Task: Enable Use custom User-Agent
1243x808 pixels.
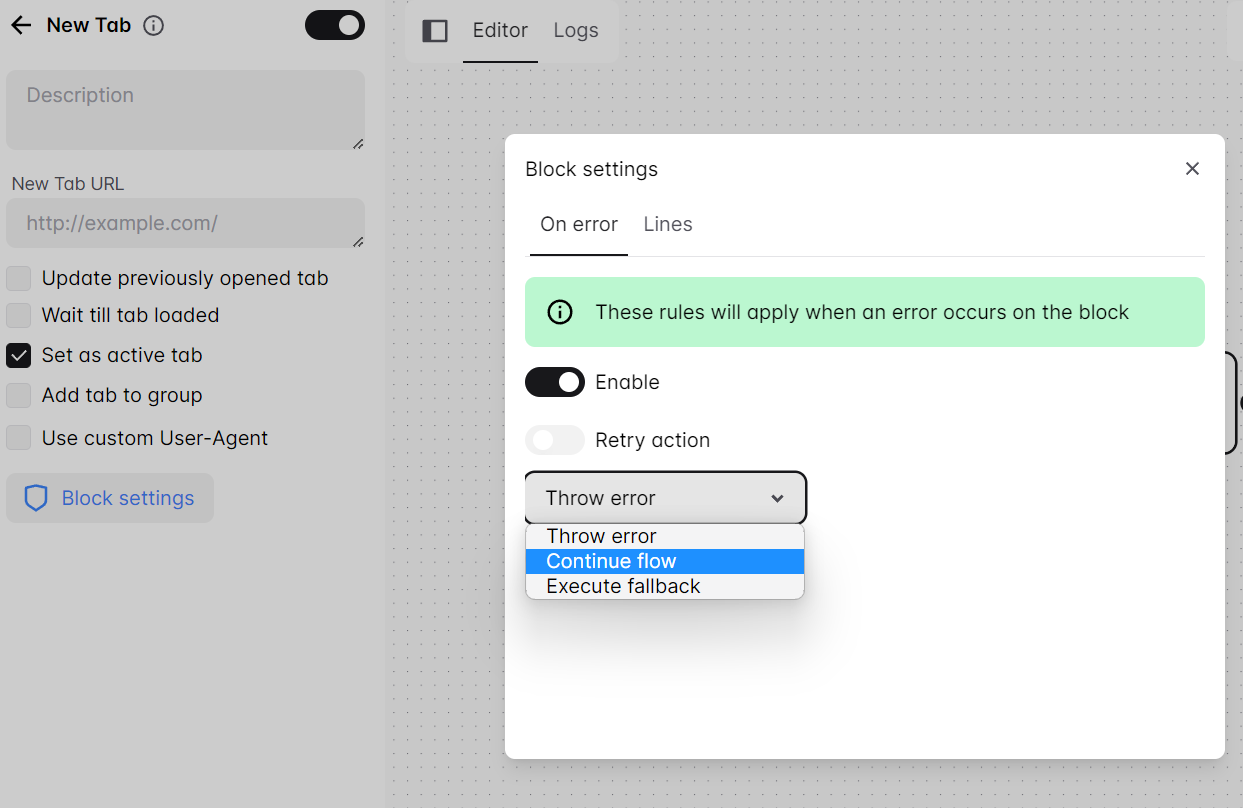Action: click(x=18, y=438)
